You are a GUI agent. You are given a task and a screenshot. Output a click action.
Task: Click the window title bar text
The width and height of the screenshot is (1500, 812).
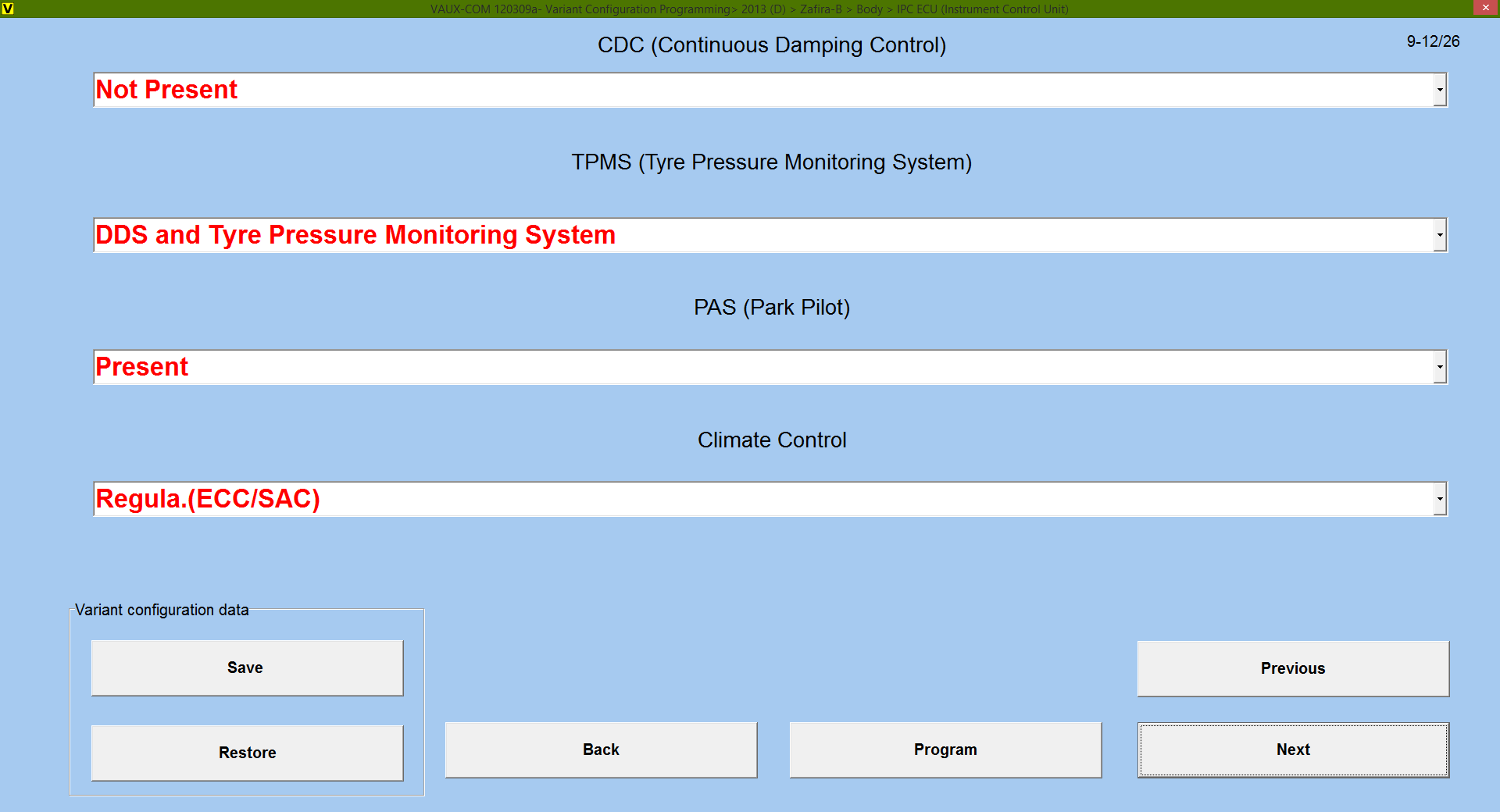click(749, 9)
